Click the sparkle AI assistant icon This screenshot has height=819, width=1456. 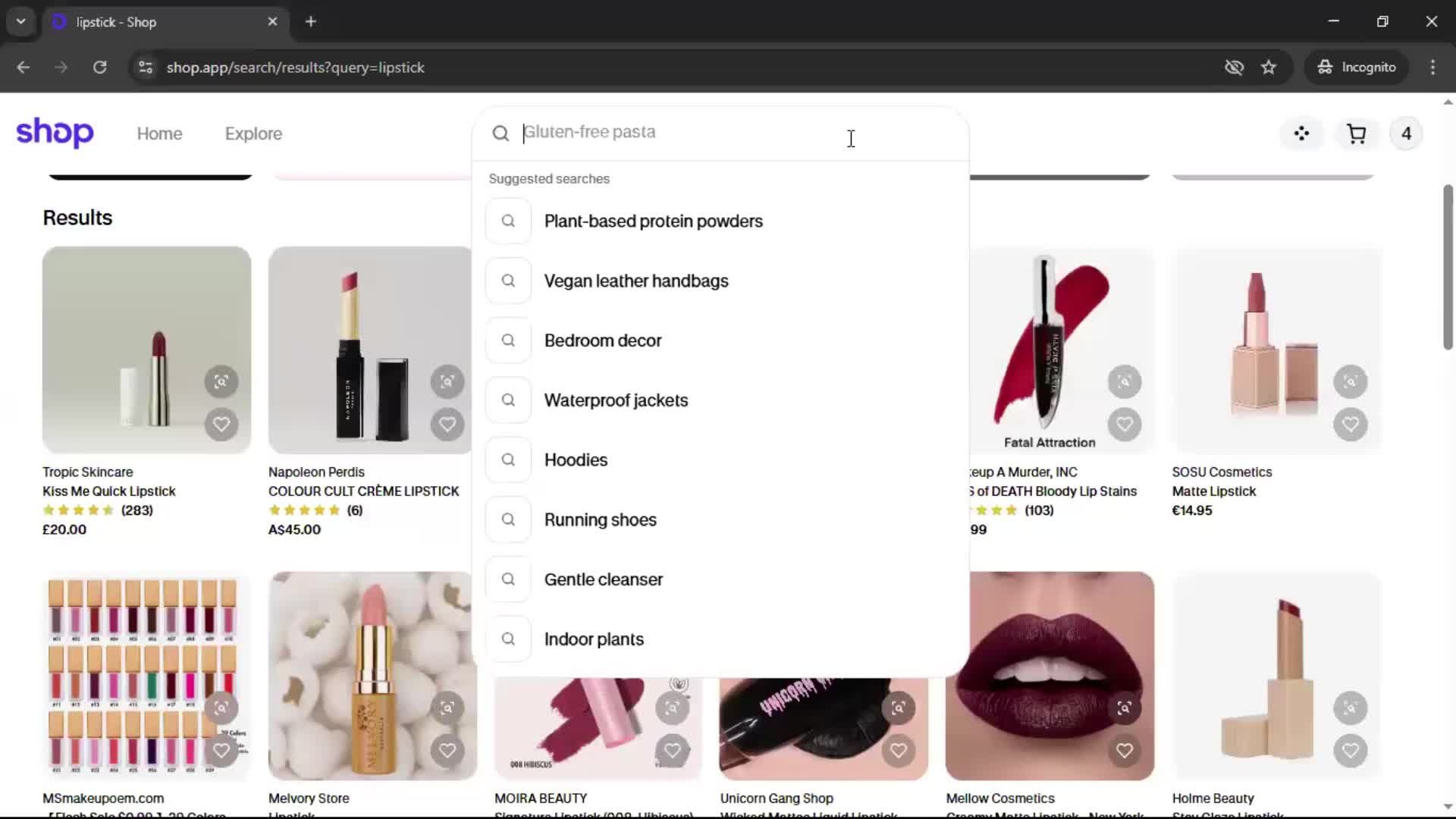pos(1301,134)
